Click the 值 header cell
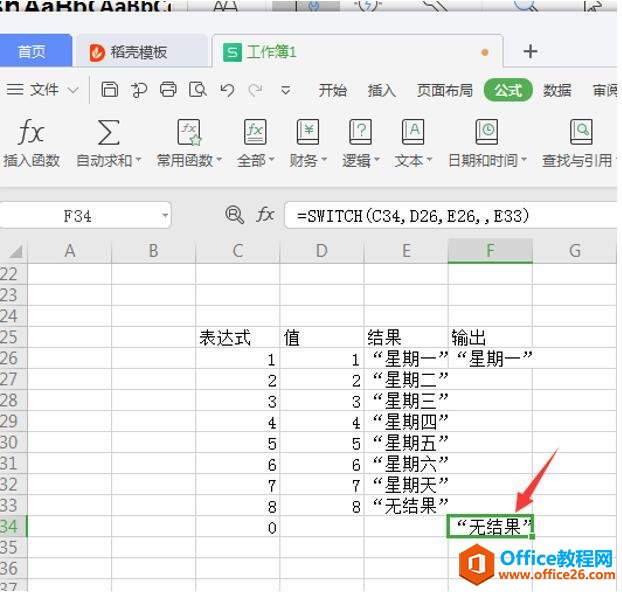The width and height of the screenshot is (622, 592). click(322, 338)
